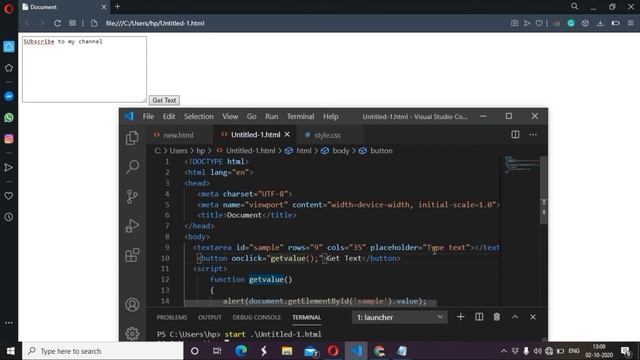Open the View menu in VS Code
This screenshot has height=360, width=640.
click(230, 116)
